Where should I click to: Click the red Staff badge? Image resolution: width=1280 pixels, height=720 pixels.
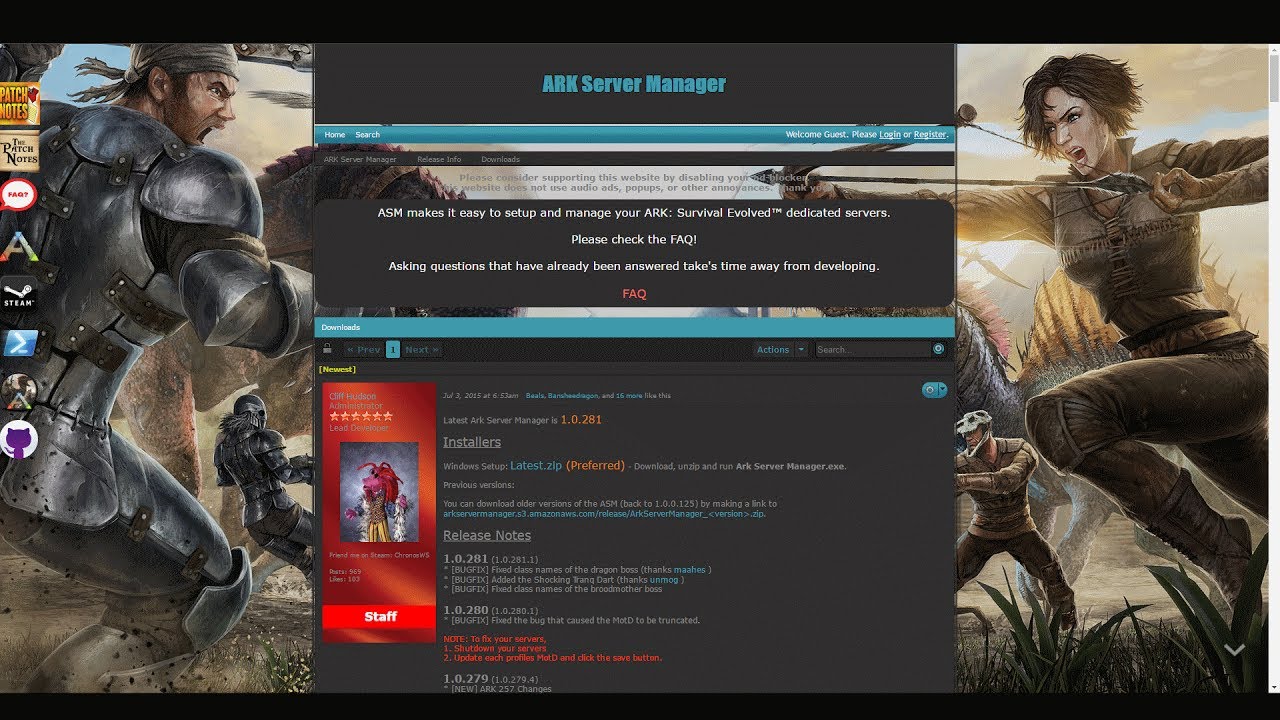point(379,617)
